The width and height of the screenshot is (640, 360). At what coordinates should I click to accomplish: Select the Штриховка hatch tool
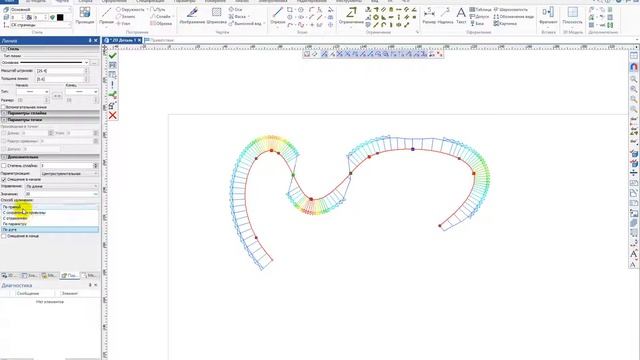coord(216,16)
